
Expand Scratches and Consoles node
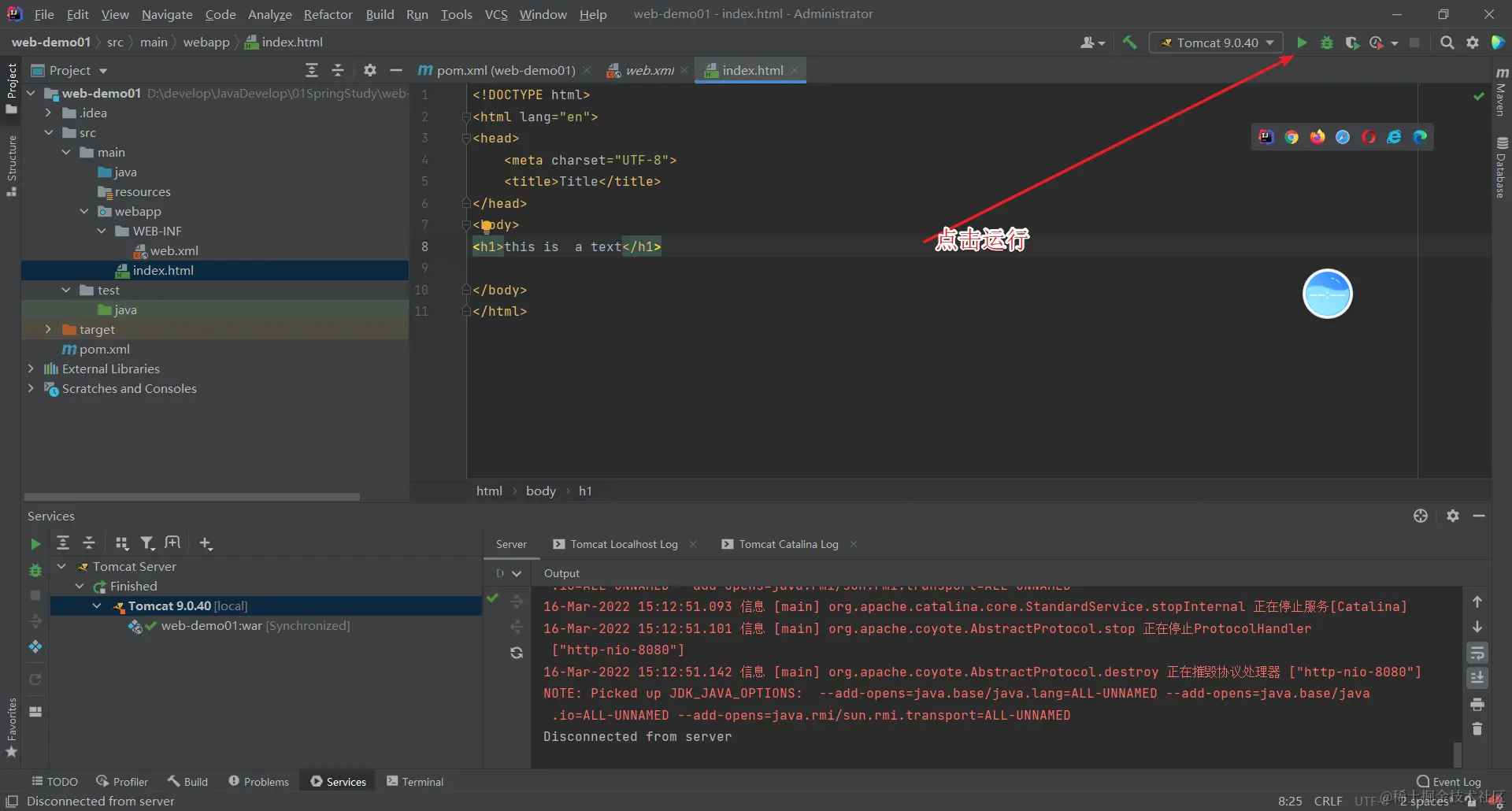pos(31,388)
